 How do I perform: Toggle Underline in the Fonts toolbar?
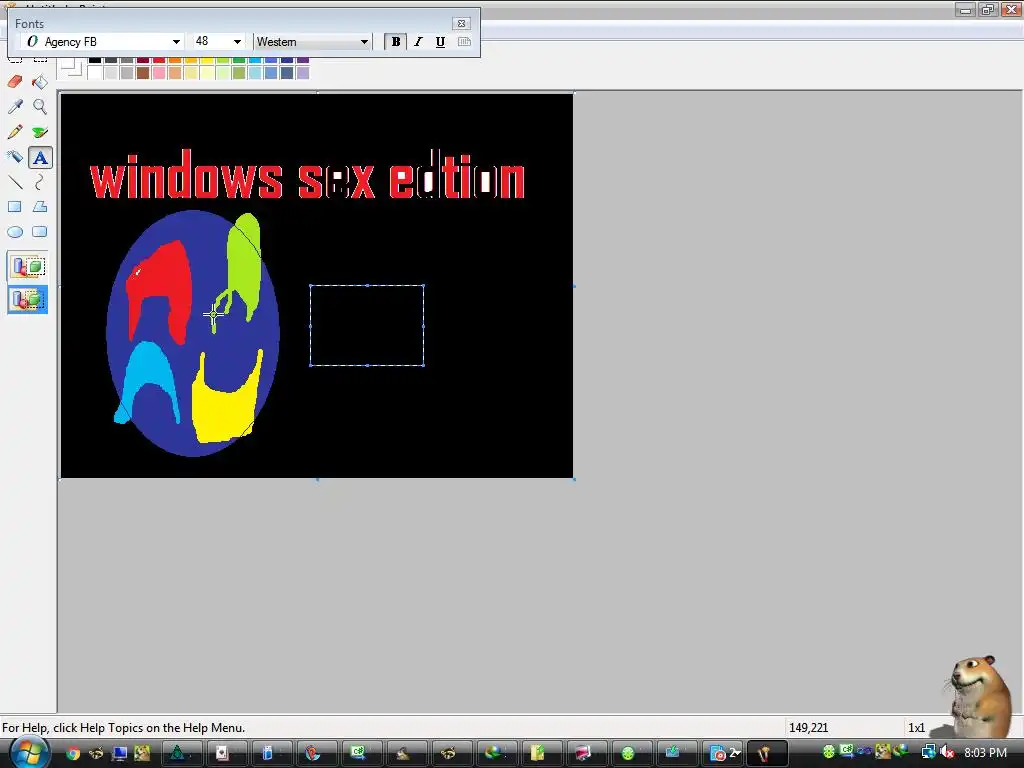pos(440,42)
